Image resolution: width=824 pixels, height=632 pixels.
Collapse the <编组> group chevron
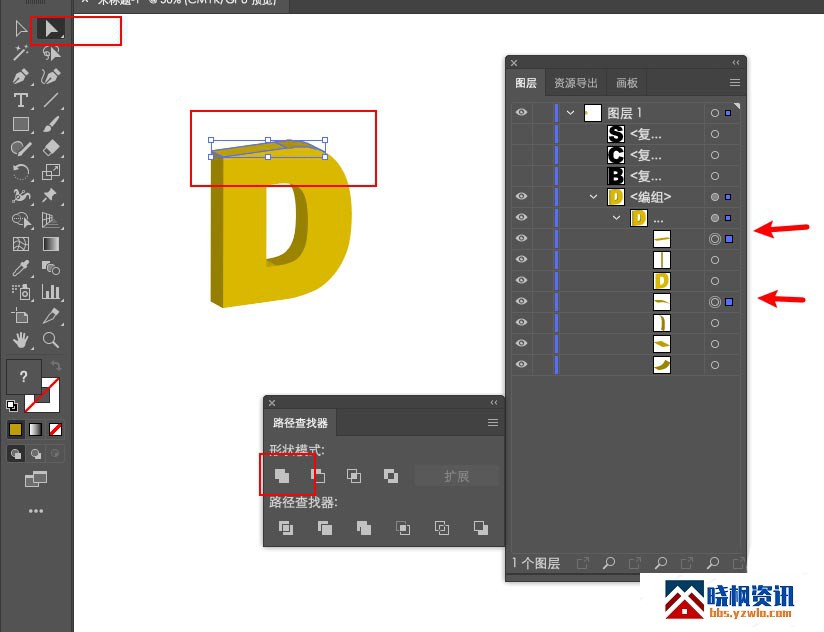(594, 197)
